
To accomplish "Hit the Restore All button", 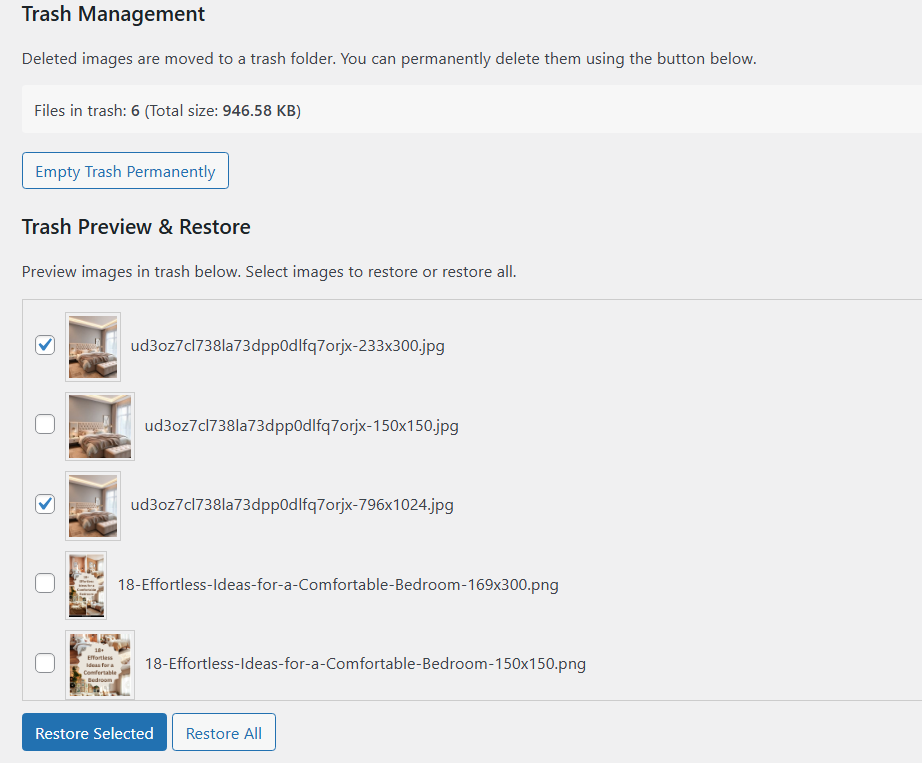I will [224, 733].
